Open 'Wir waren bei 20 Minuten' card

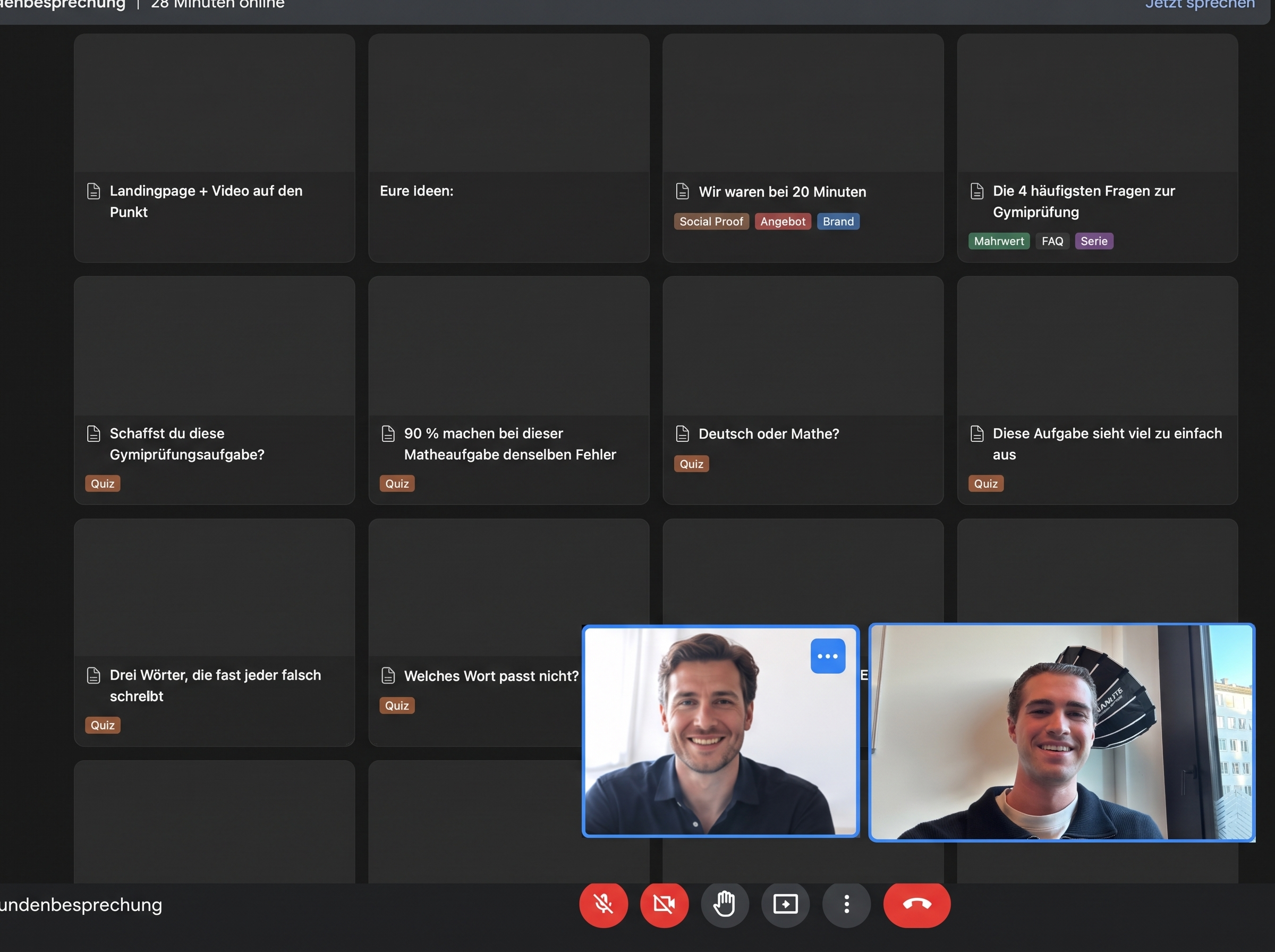pyautogui.click(x=803, y=148)
